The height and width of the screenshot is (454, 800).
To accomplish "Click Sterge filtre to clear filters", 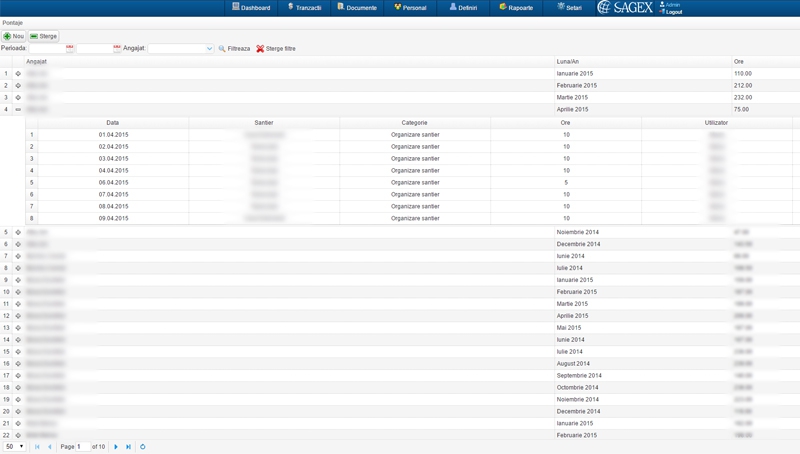I will [x=276, y=48].
